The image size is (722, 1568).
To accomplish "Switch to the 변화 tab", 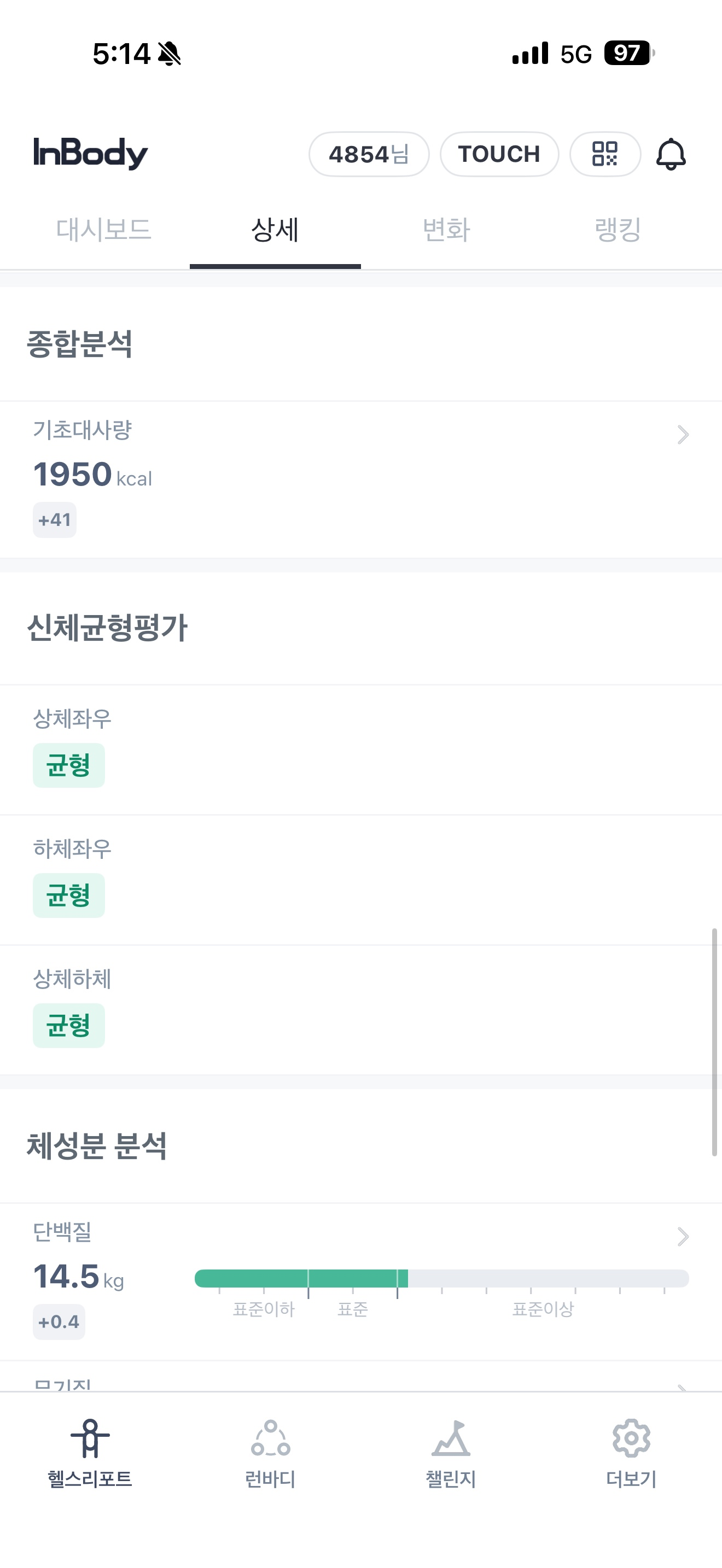I will (446, 230).
